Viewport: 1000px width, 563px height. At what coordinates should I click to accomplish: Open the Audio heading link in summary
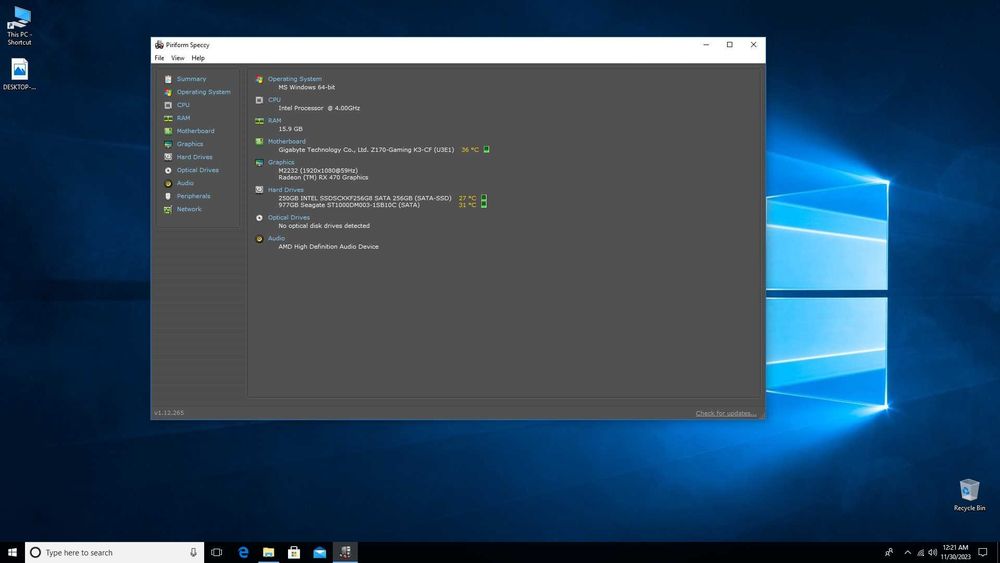coord(276,238)
